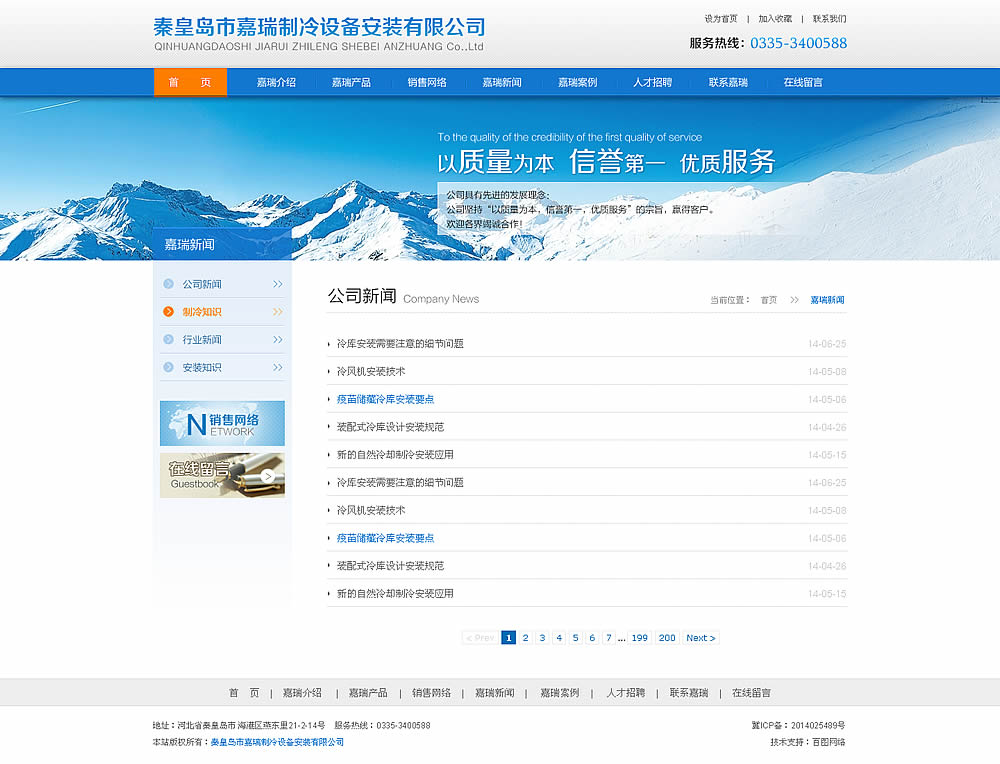Expand 安装知识 sidebar chevron

[x=277, y=368]
